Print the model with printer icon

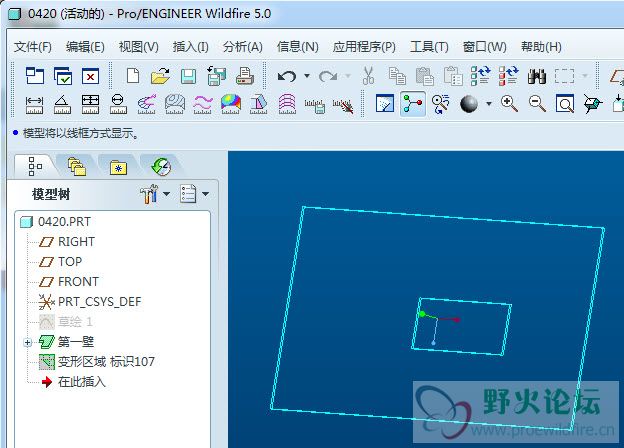pyautogui.click(x=245, y=76)
